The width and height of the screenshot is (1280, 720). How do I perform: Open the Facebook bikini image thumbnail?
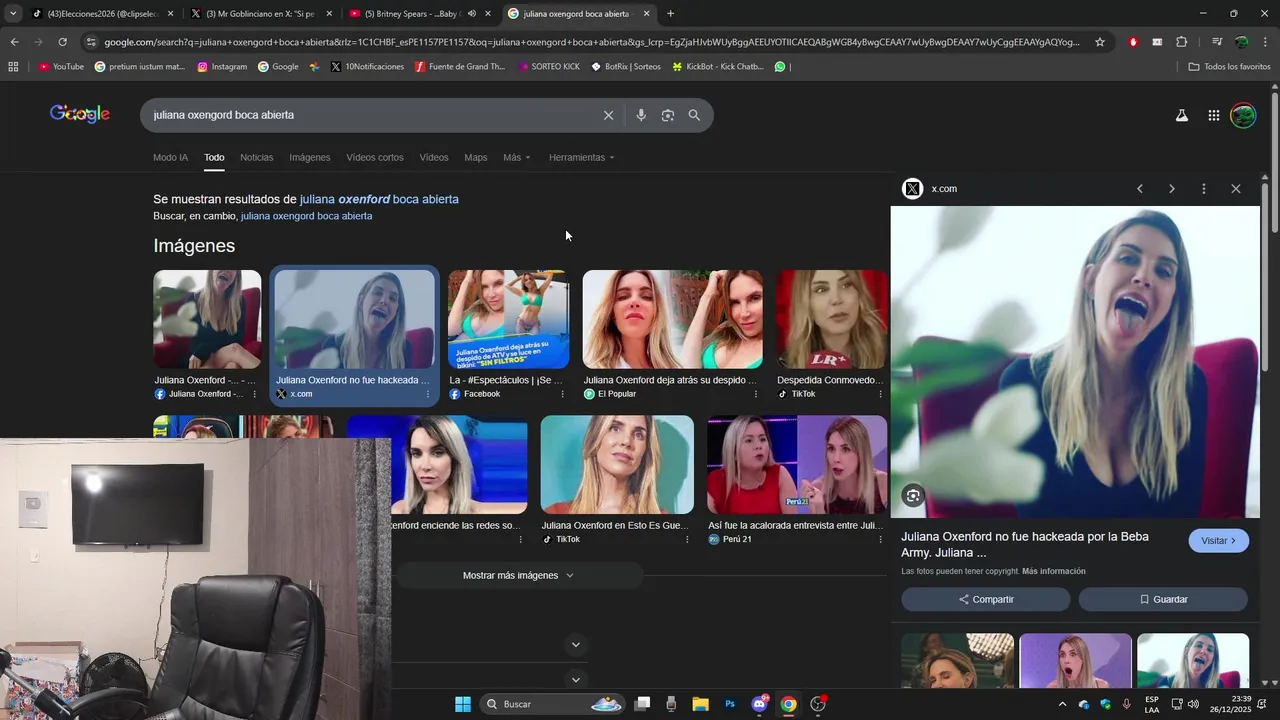click(509, 319)
